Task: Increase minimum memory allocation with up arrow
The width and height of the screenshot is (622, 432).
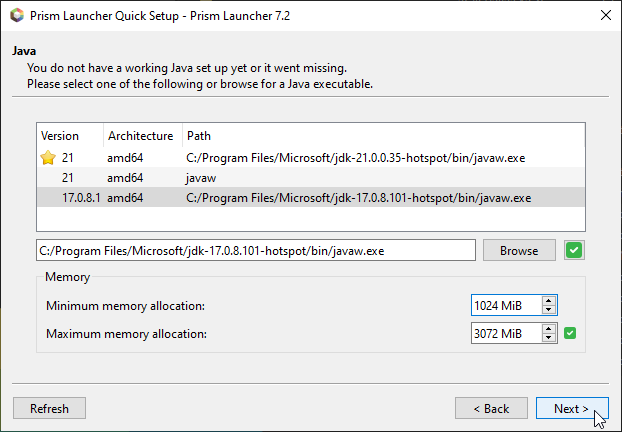Action: [549, 300]
